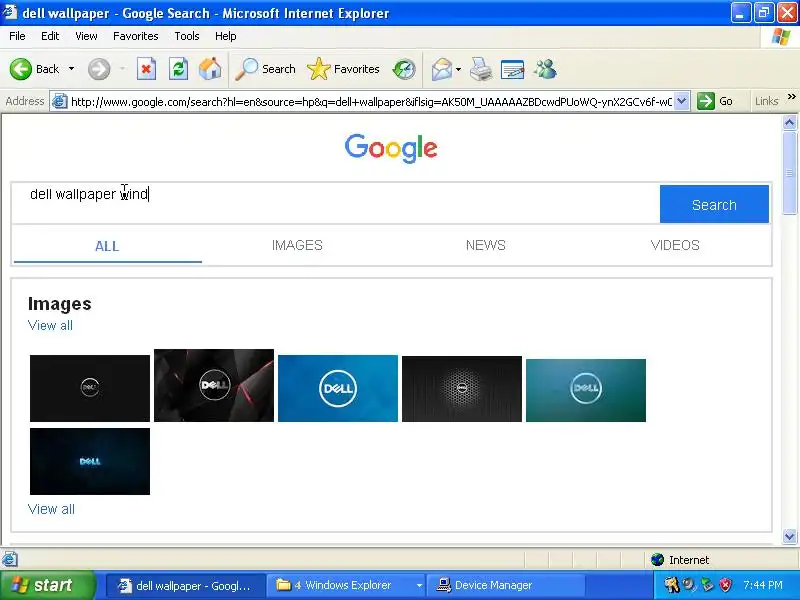Go to Home page via house icon

tap(210, 69)
